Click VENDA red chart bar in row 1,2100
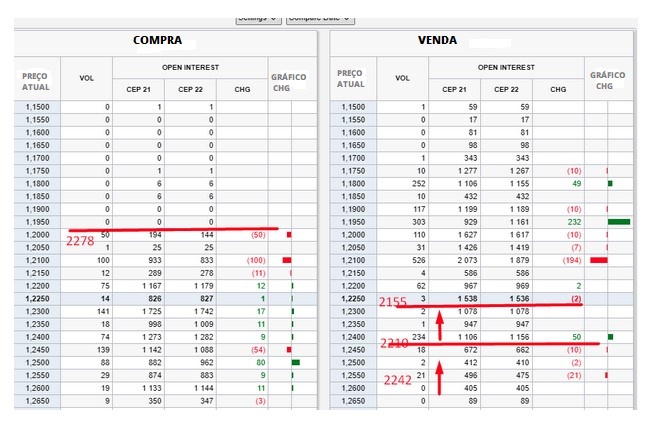Image resolution: width=653 pixels, height=432 pixels. (x=599, y=260)
